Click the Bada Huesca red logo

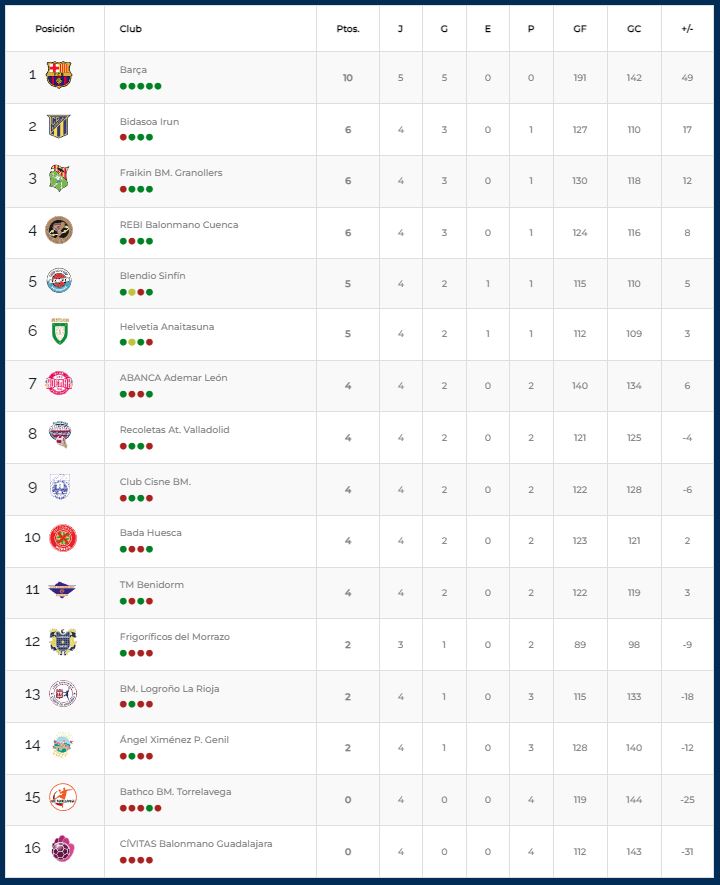click(62, 538)
